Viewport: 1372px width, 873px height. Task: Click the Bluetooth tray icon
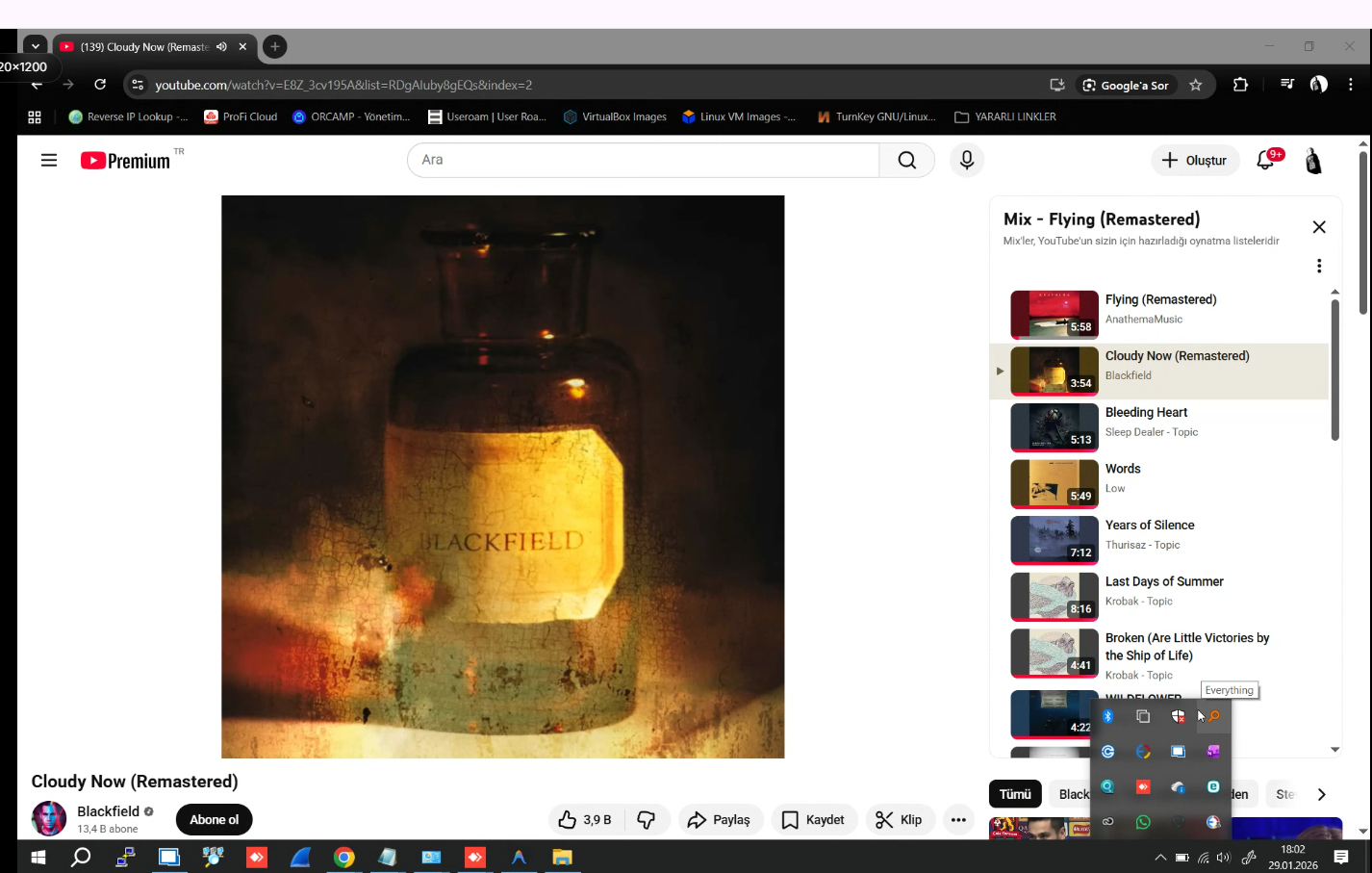1108,716
